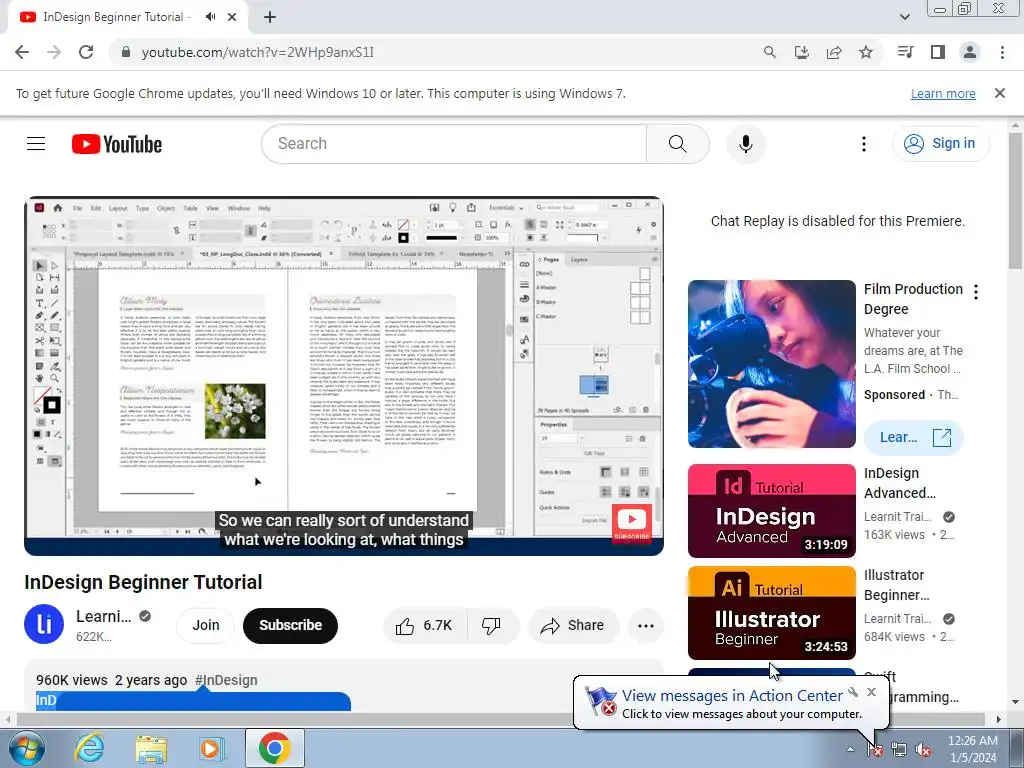This screenshot has width=1024, height=768.
Task: Click the Chrome taskbar icon
Action: tap(274, 748)
